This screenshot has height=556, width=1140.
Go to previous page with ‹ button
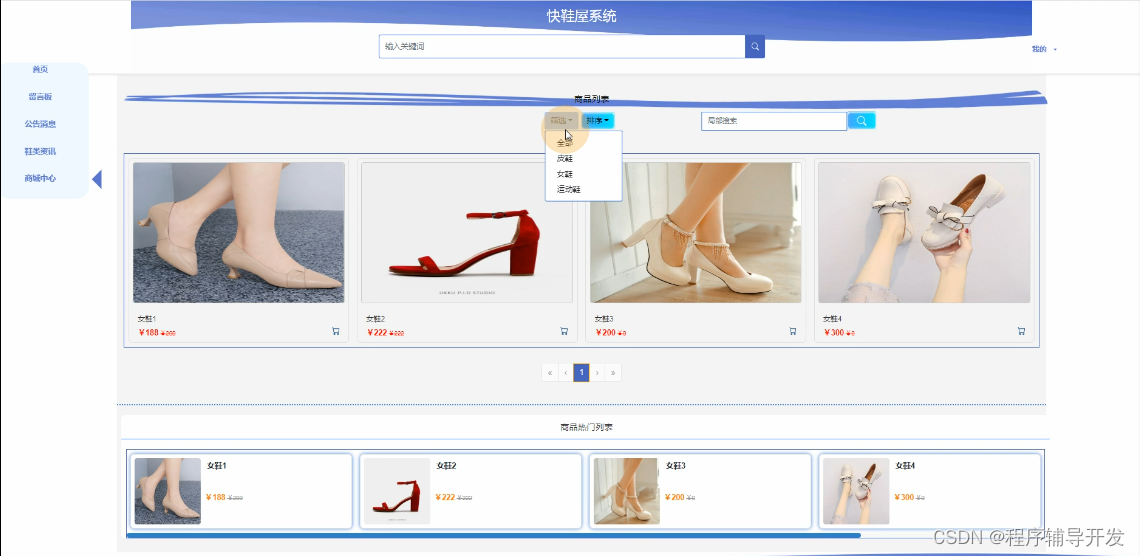tap(566, 373)
